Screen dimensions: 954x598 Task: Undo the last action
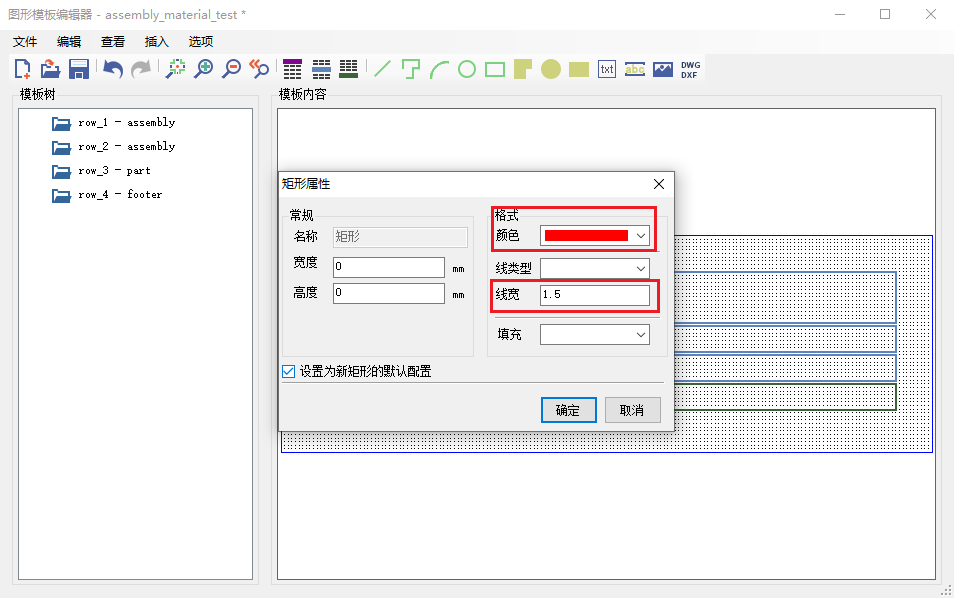point(113,69)
